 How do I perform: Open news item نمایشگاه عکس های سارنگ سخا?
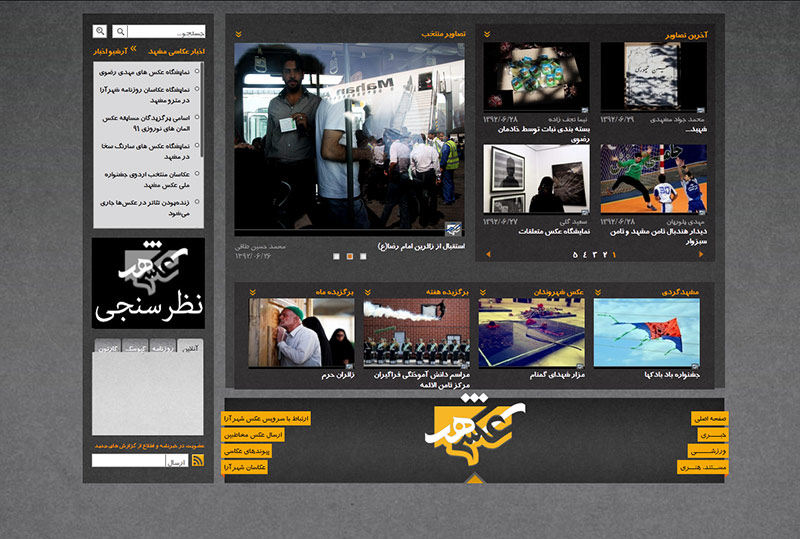[x=145, y=151]
